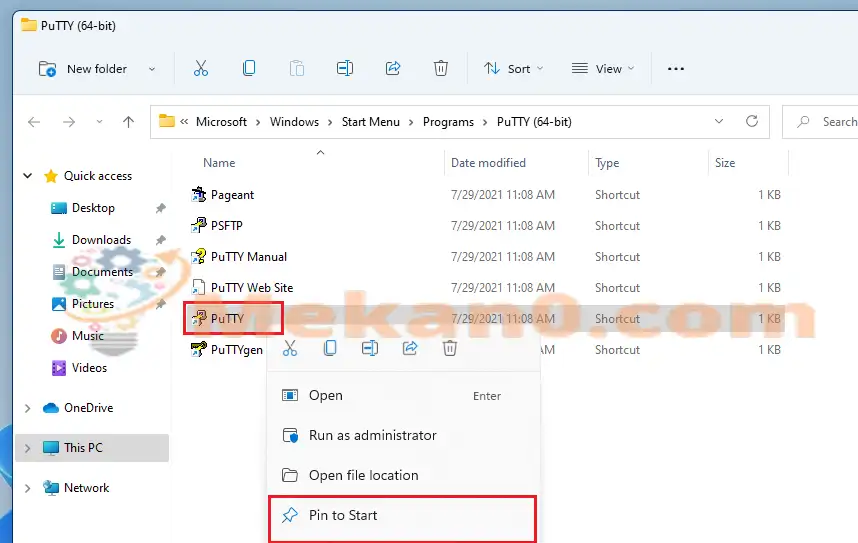Click the Rename icon in the top toolbar
Image resolution: width=858 pixels, height=543 pixels.
(x=345, y=68)
